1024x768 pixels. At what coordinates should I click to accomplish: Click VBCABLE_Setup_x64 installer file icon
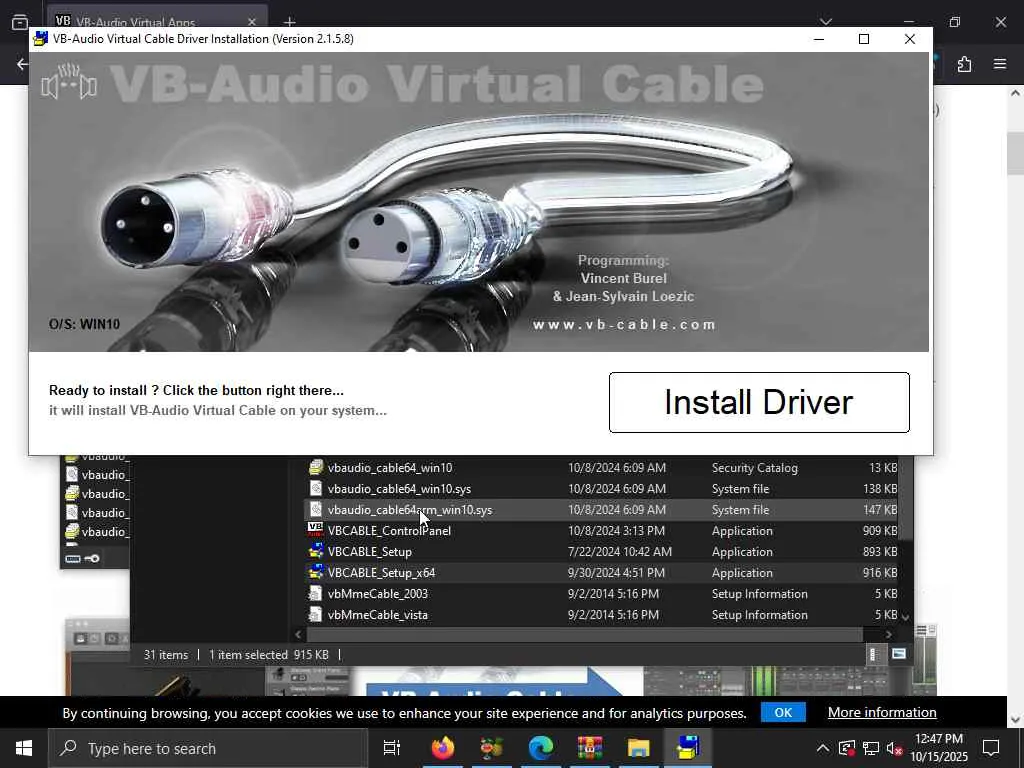click(315, 572)
